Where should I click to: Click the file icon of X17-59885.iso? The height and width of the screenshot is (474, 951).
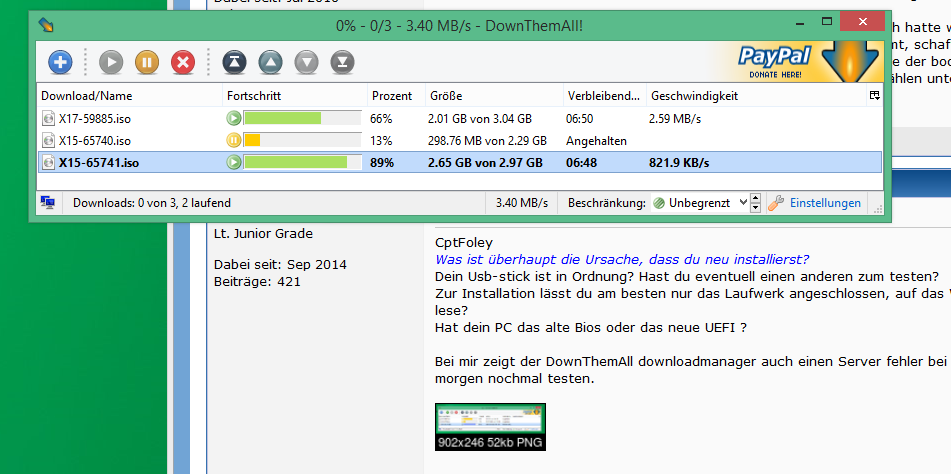click(48, 118)
